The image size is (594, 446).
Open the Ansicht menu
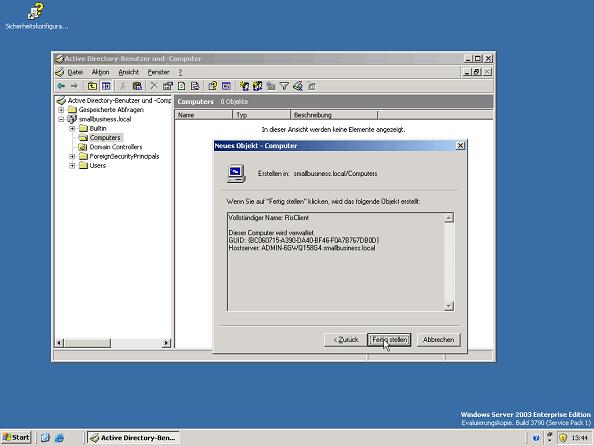point(128,72)
